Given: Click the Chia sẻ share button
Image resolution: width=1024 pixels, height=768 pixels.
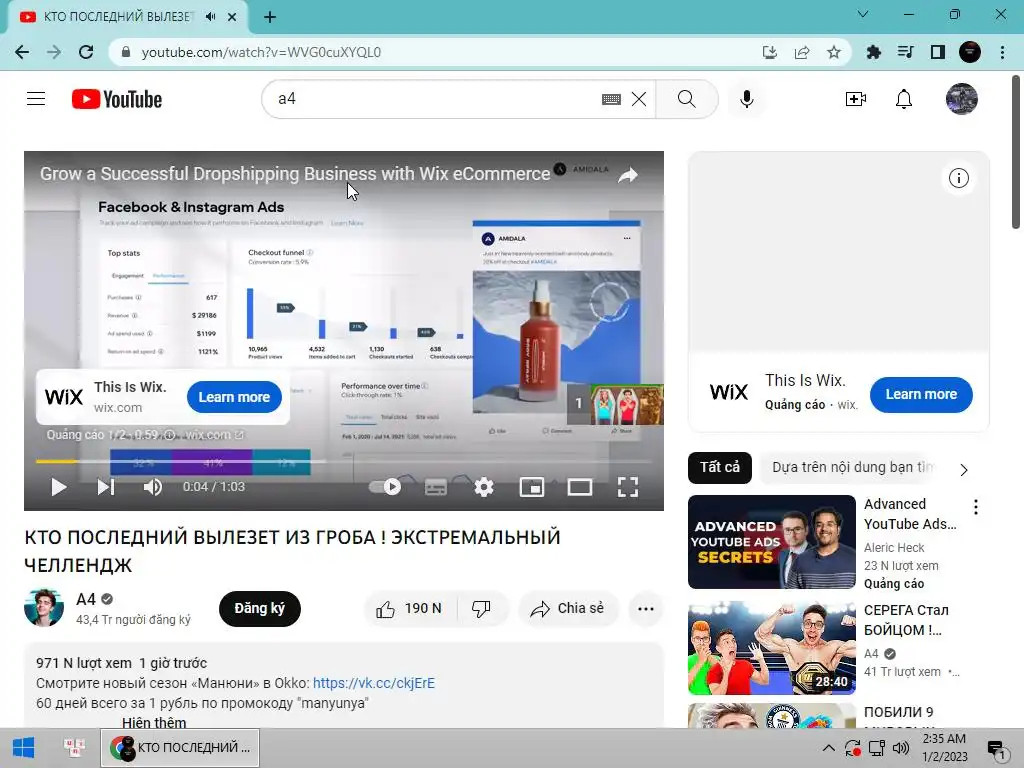Looking at the screenshot, I should (x=568, y=609).
